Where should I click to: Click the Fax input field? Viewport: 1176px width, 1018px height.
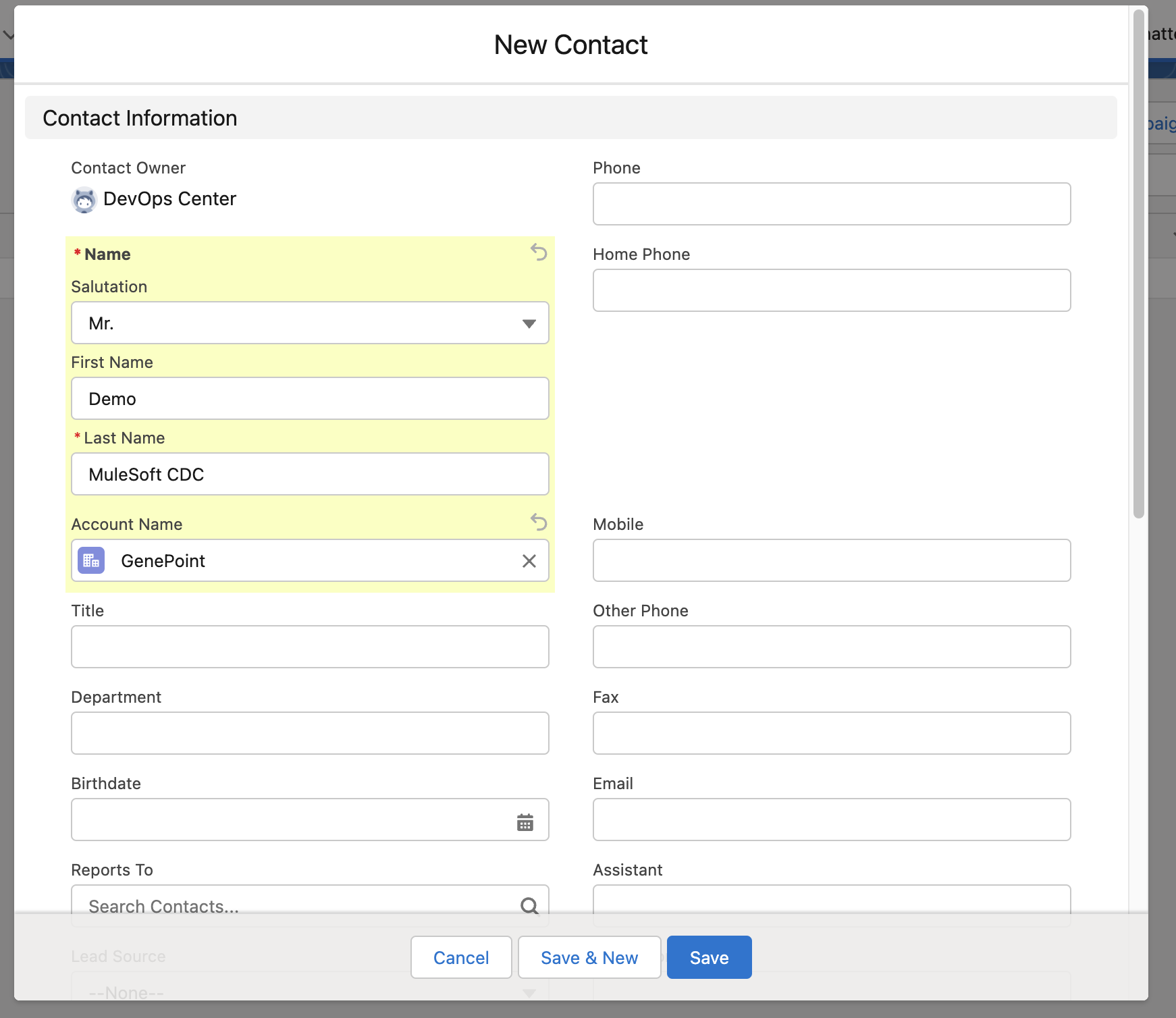tap(832, 733)
